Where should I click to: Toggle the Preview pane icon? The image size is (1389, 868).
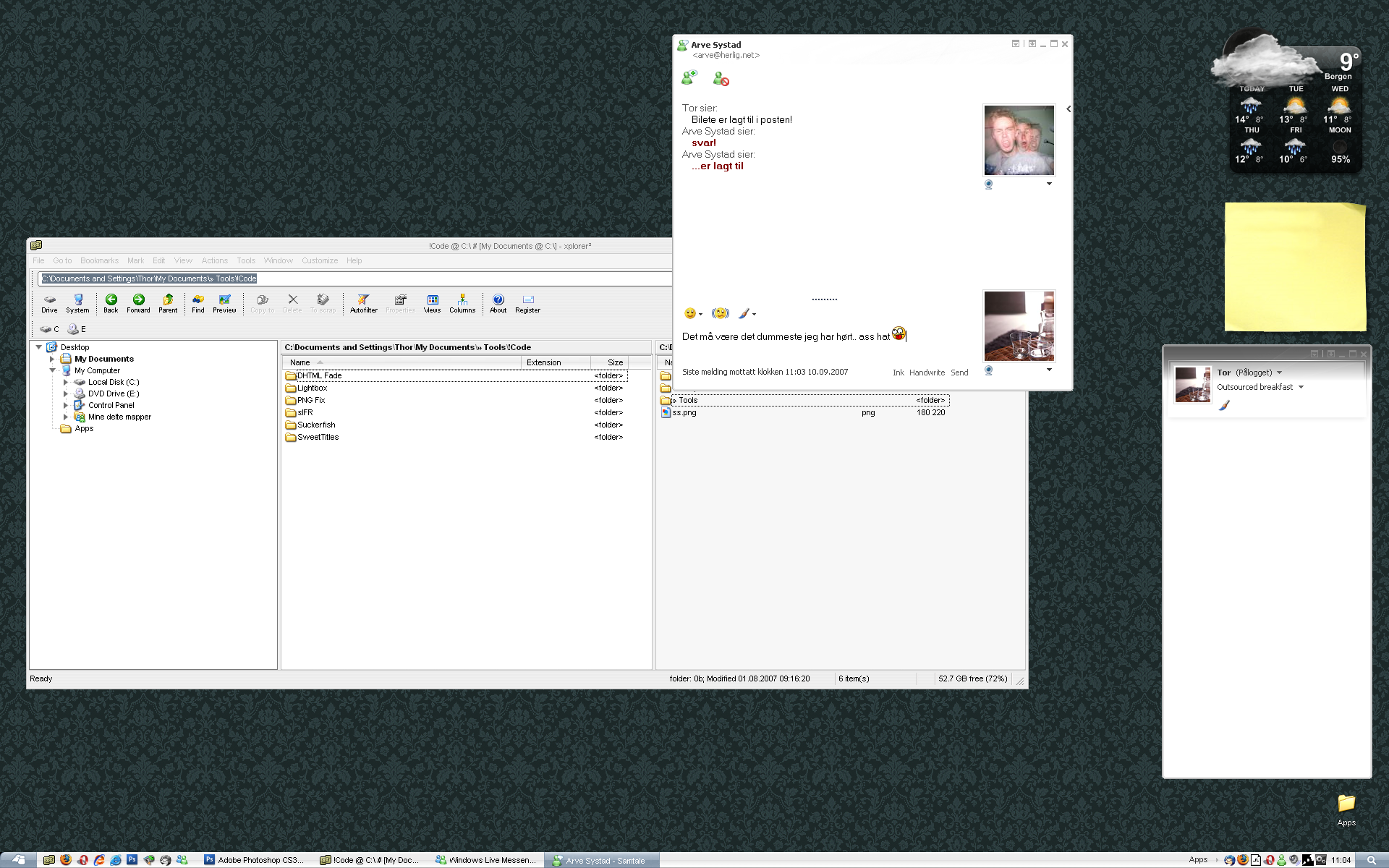click(224, 303)
